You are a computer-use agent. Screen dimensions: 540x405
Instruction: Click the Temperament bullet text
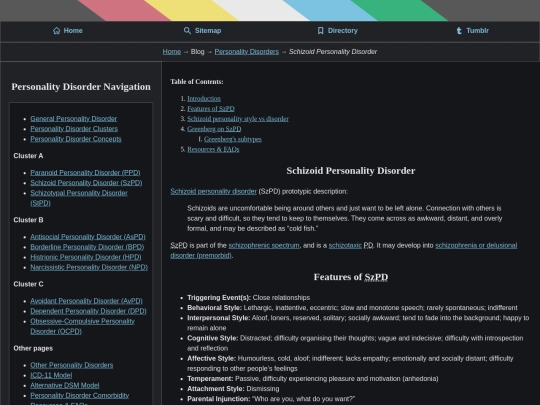[x=313, y=379]
